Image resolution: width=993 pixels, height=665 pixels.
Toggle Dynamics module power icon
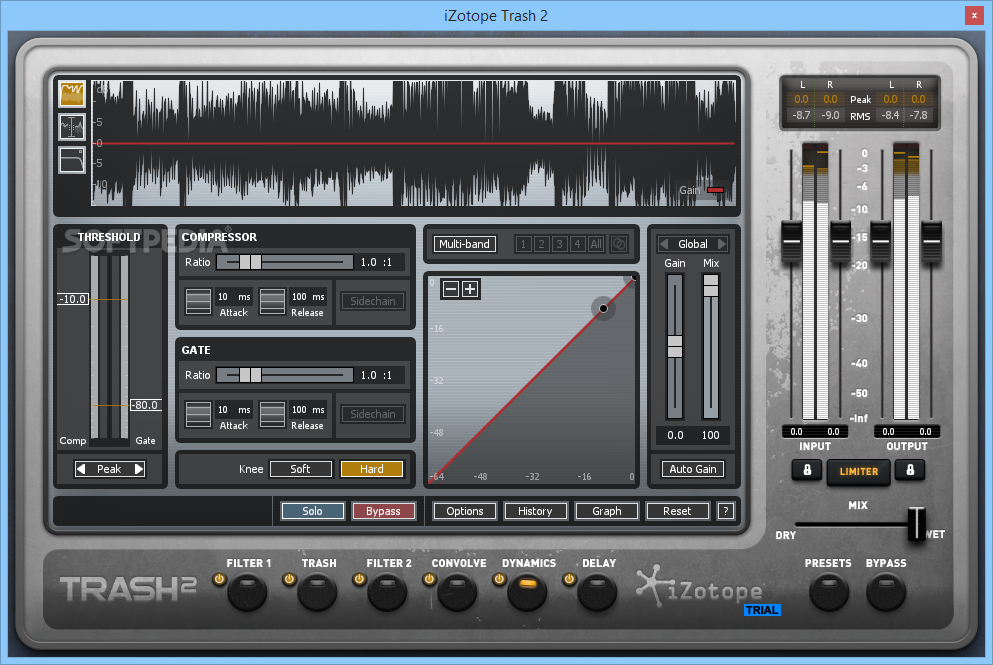pos(499,579)
